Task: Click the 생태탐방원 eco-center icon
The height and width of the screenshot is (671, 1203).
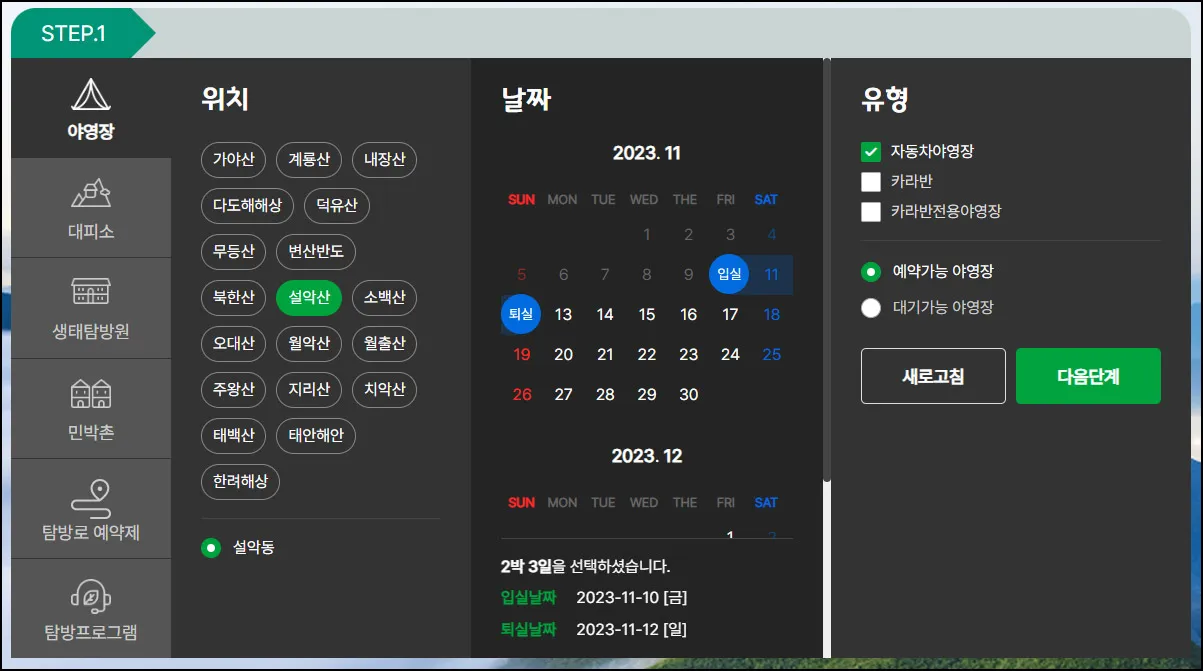Action: pyautogui.click(x=92, y=307)
